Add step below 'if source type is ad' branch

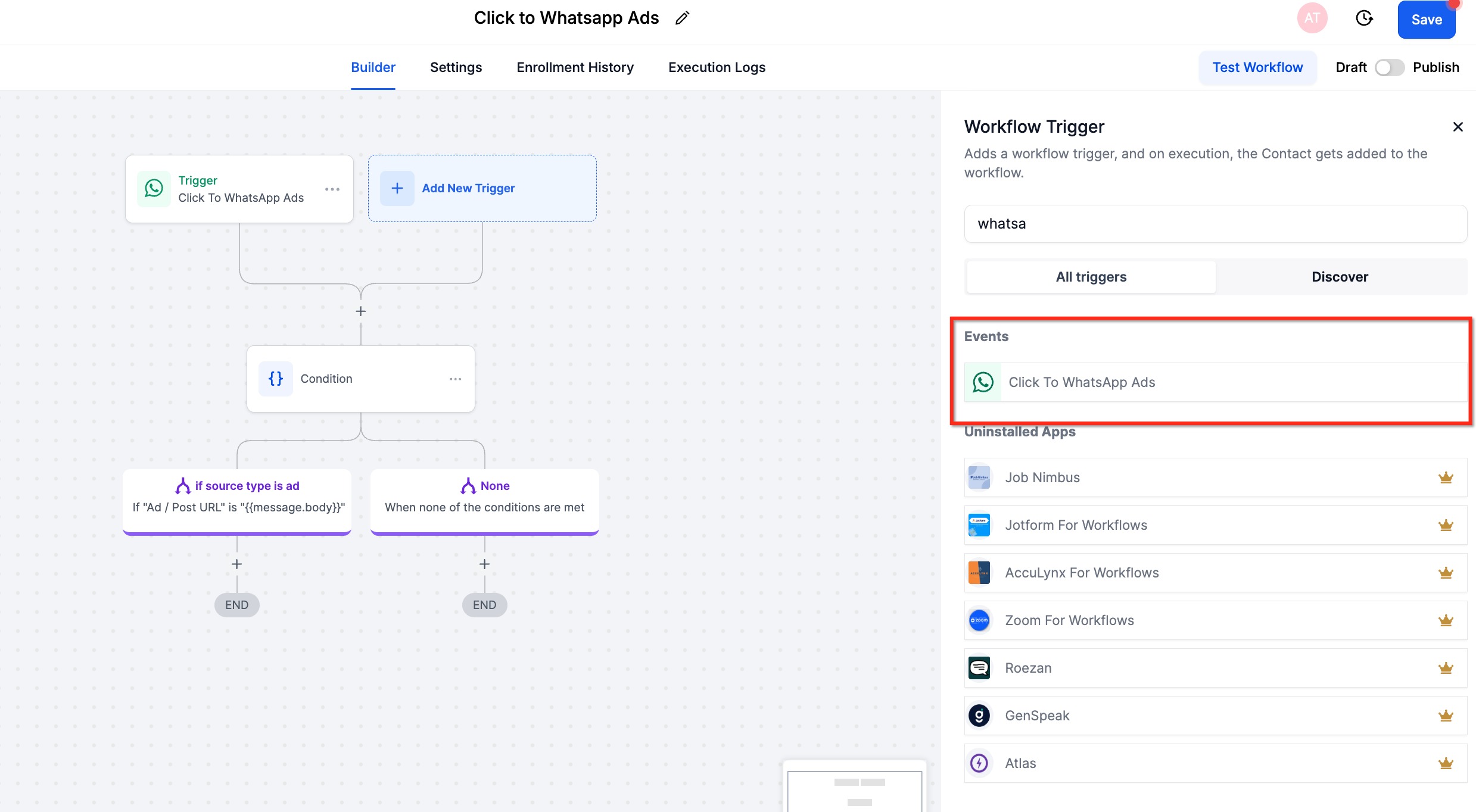click(x=236, y=564)
